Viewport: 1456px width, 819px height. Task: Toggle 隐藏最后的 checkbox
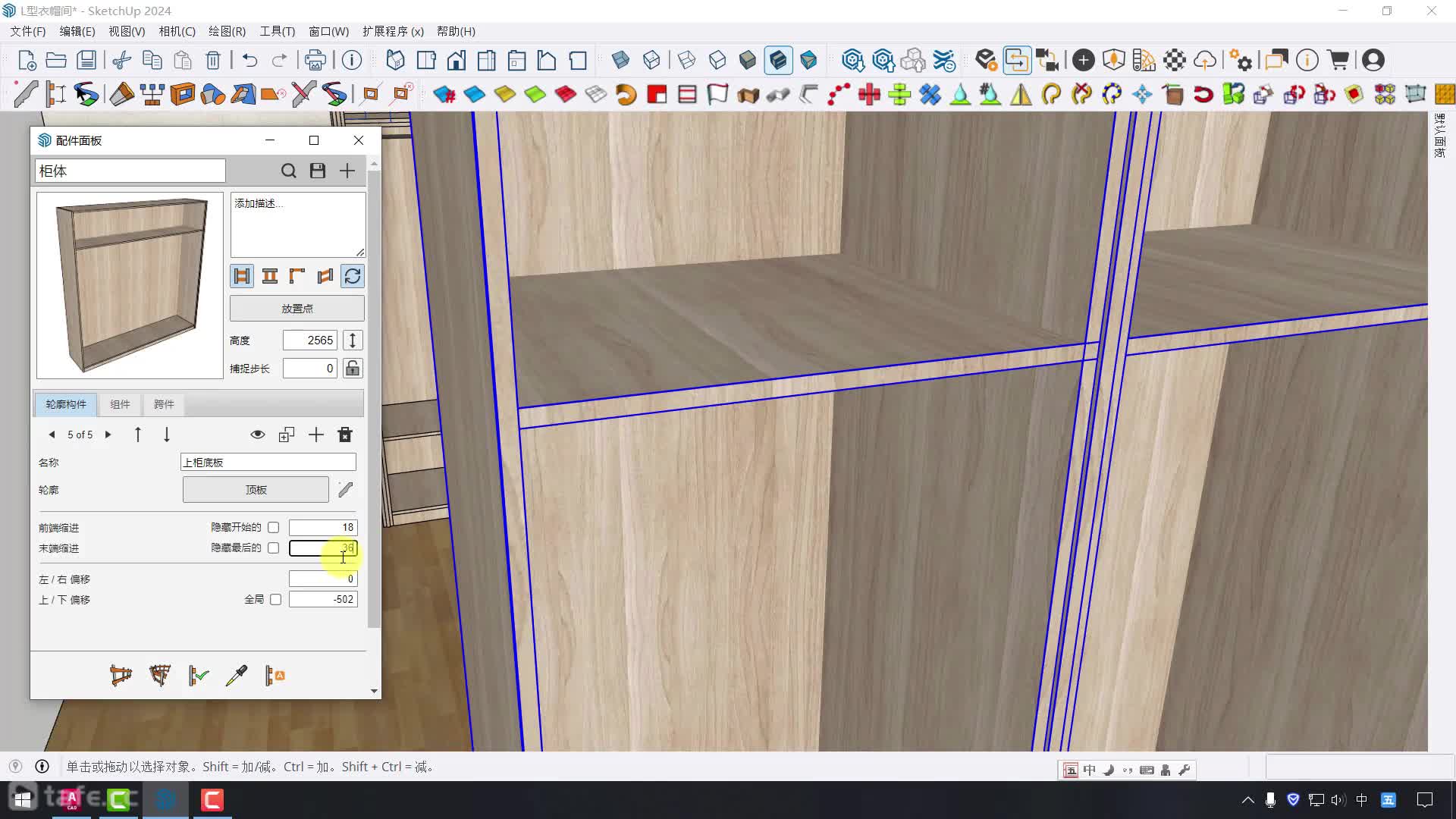[x=274, y=548]
